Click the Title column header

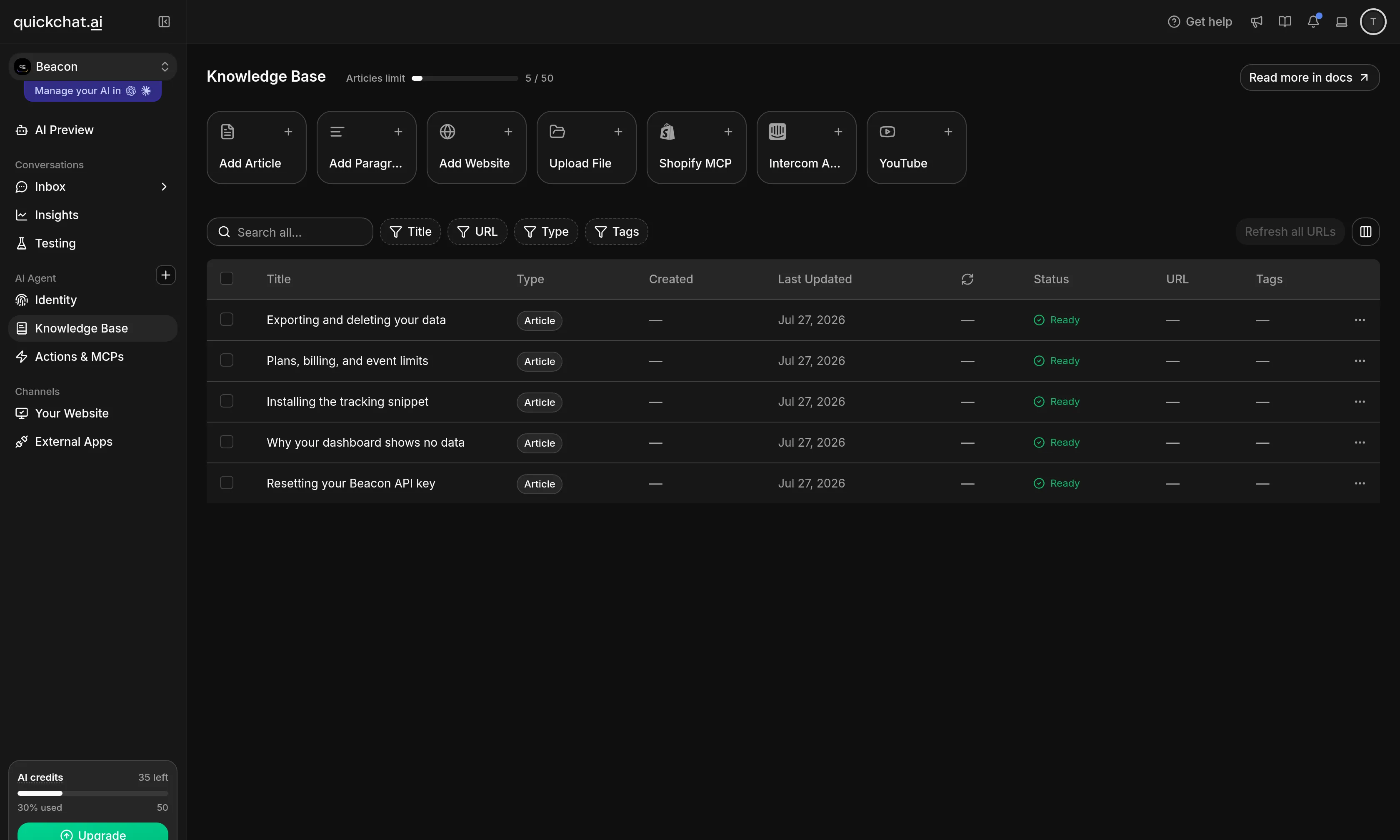pyautogui.click(x=278, y=279)
